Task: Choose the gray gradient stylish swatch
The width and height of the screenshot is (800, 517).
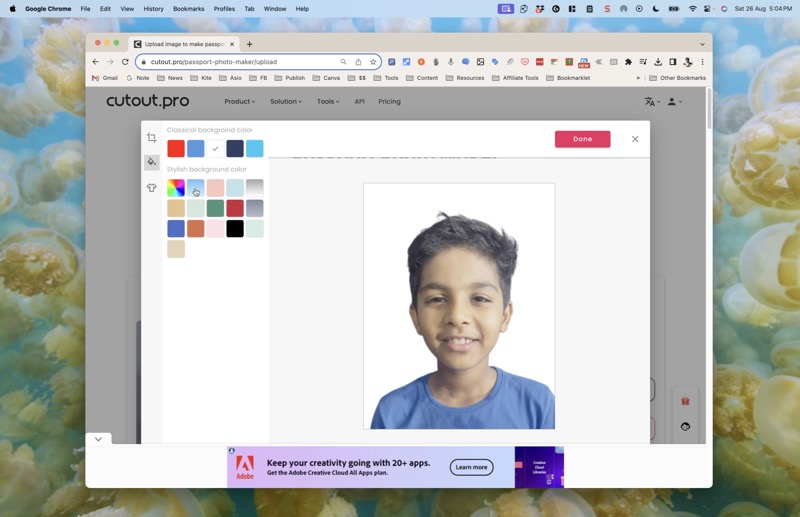Action: (255, 188)
